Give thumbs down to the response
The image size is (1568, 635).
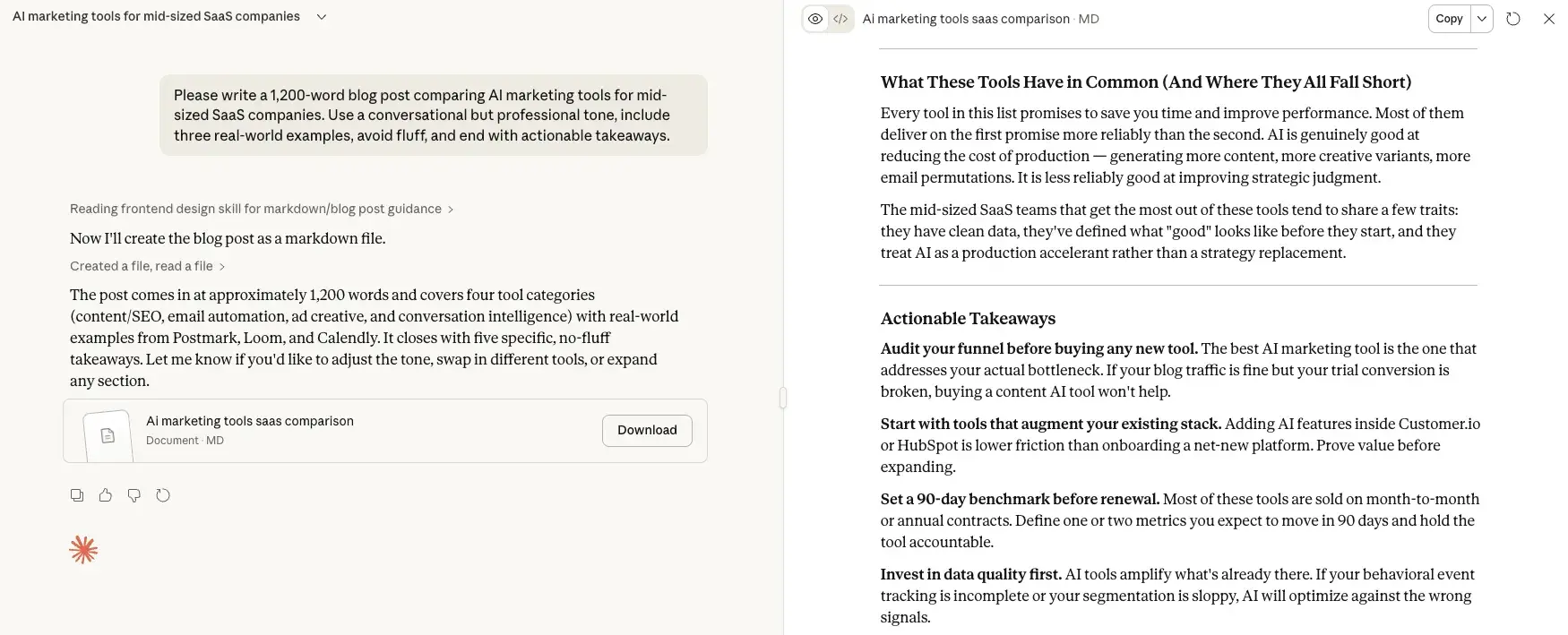coord(134,495)
